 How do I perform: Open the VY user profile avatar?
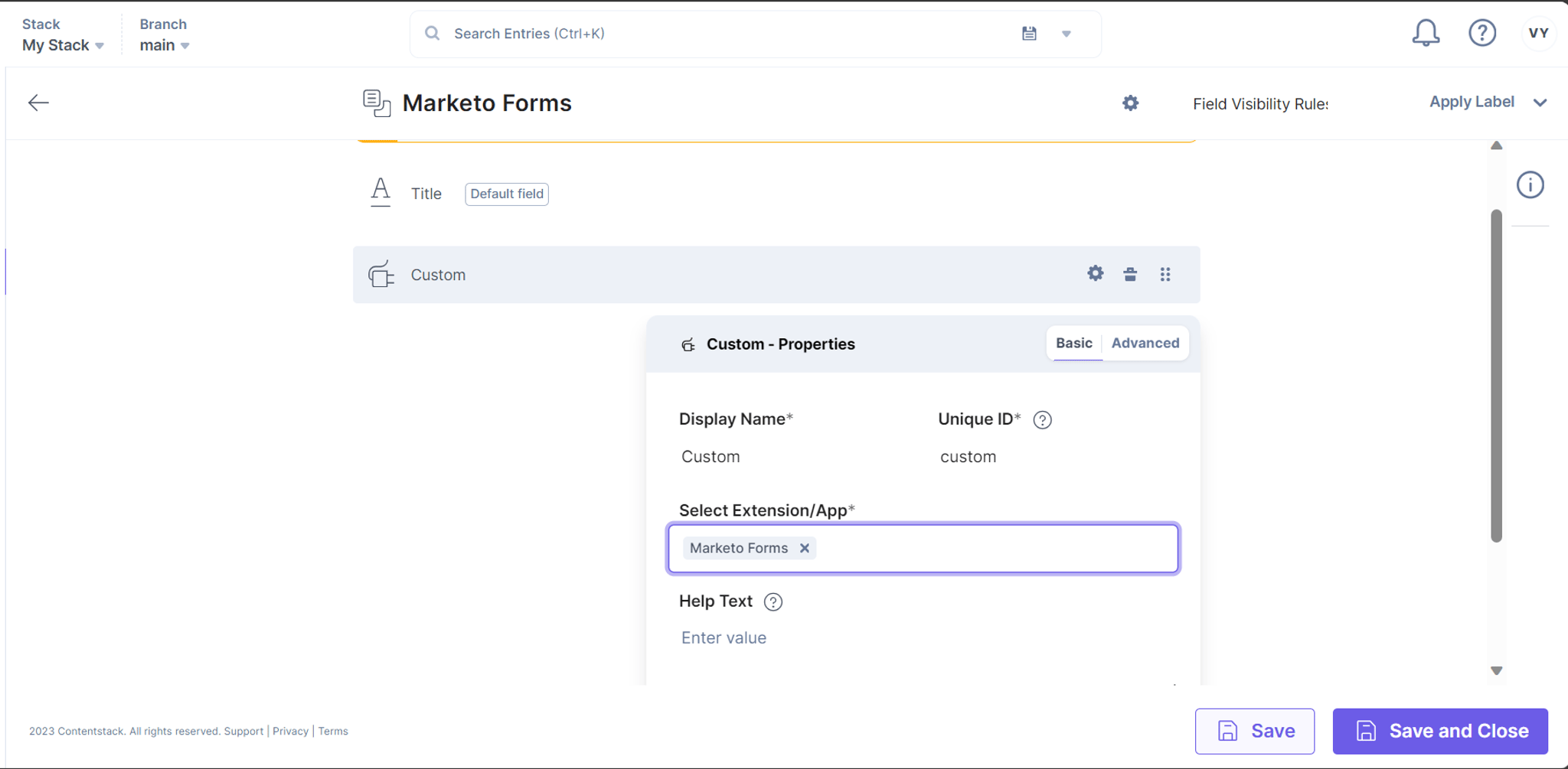(x=1538, y=33)
